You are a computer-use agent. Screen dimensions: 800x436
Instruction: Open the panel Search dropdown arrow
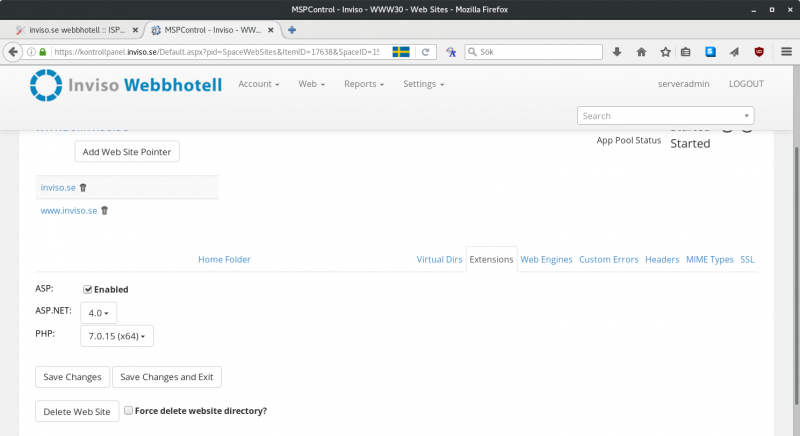coord(746,116)
